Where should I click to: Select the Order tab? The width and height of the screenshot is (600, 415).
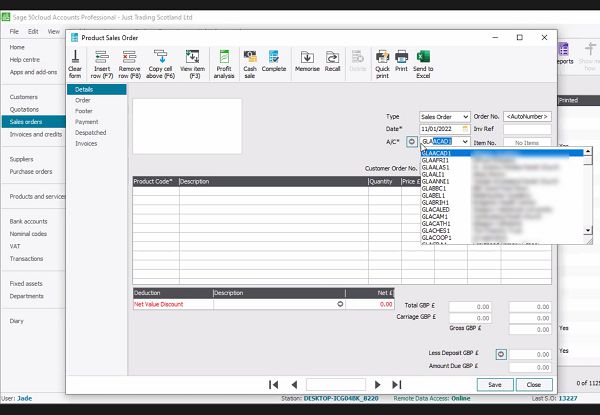tap(83, 100)
